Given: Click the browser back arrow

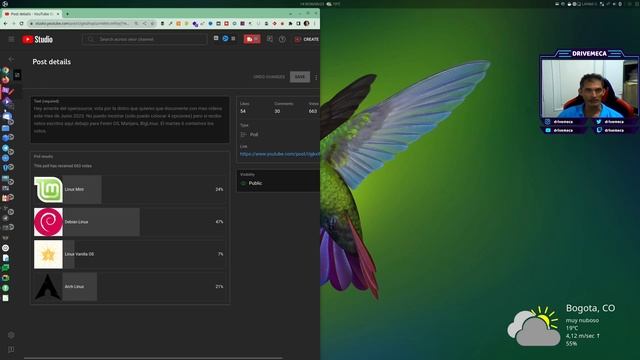Looking at the screenshot, I should (5, 24).
